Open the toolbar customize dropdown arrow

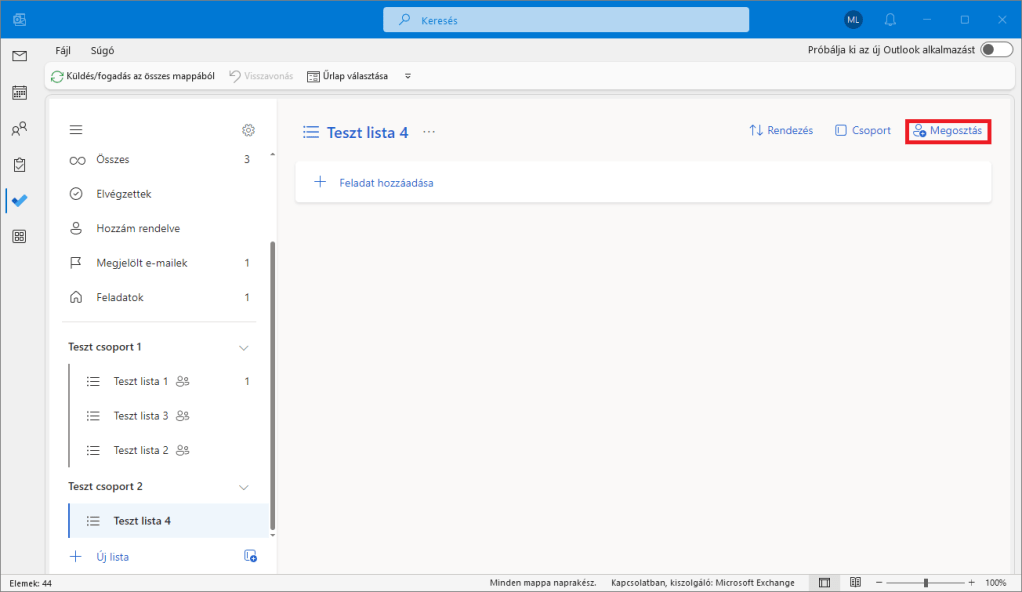point(407,76)
